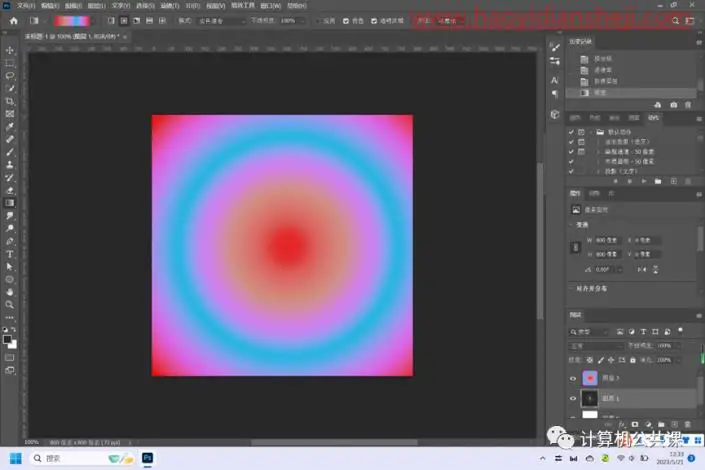
Task: Collapse the 变换 transform section
Action: click(x=571, y=224)
